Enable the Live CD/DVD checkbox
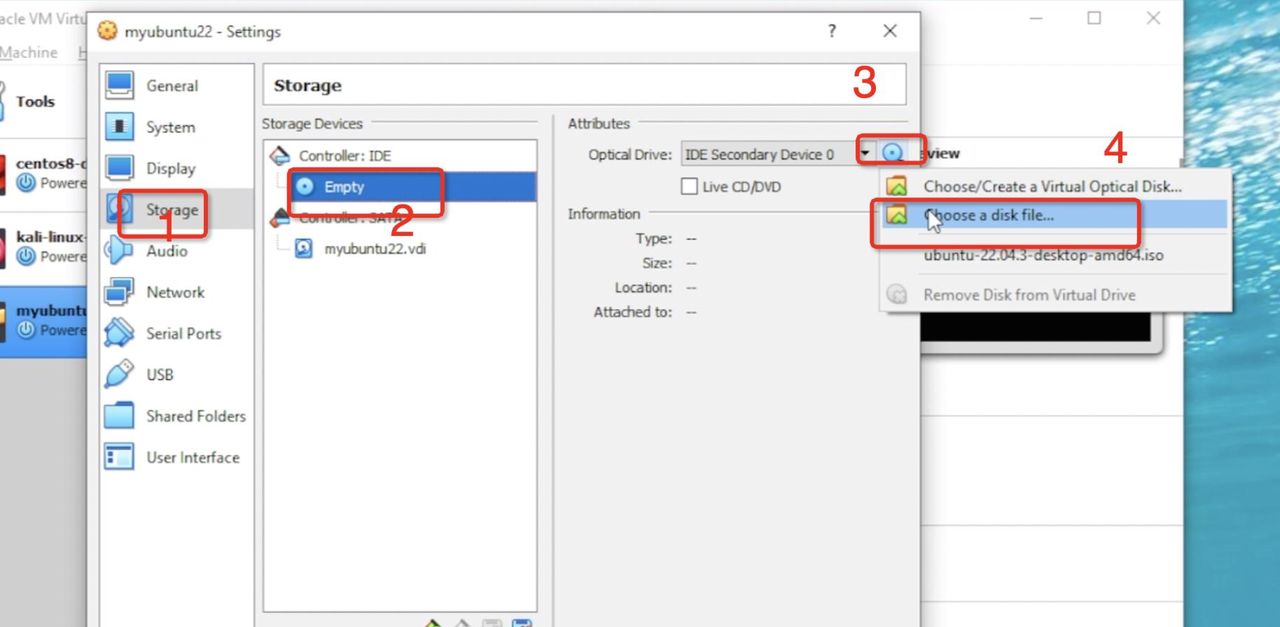Viewport: 1280px width, 627px height. 689,186
